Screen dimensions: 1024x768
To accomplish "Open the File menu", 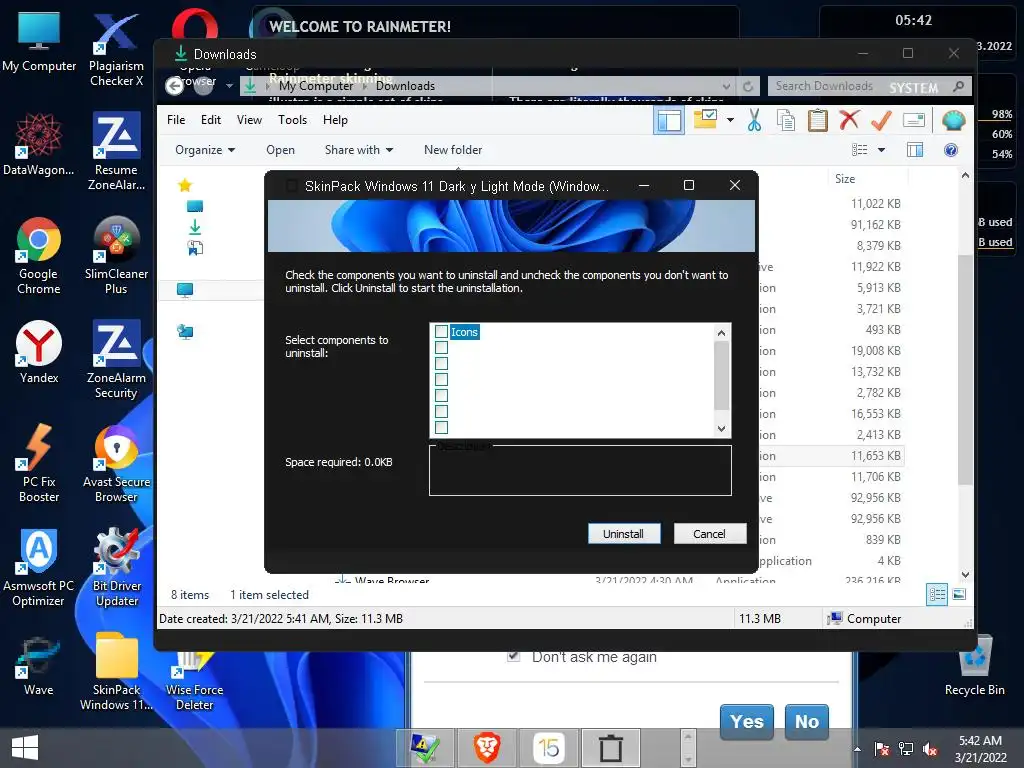I will (176, 120).
